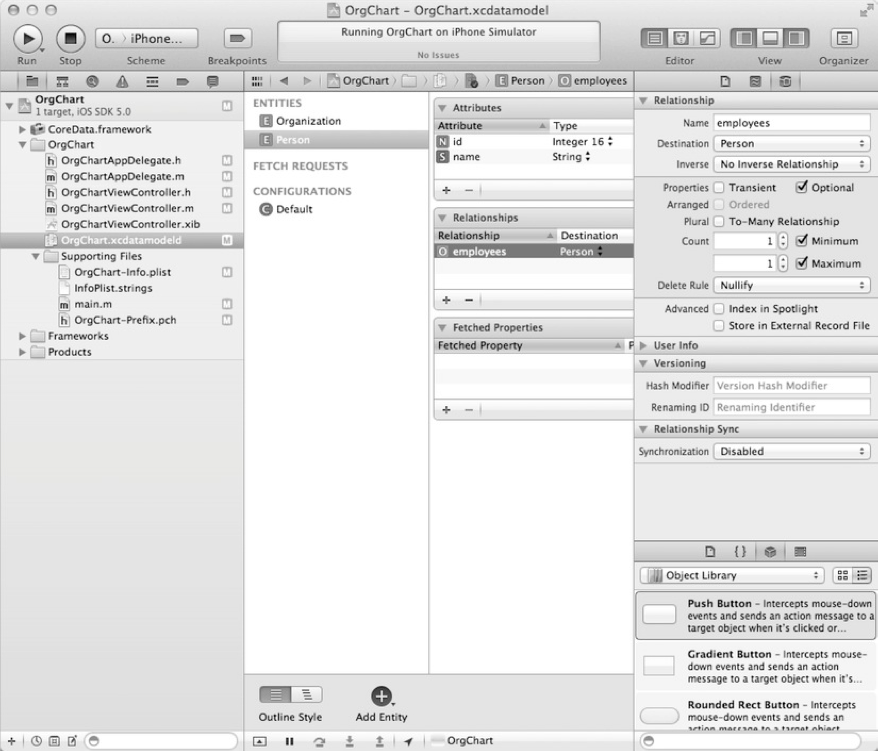The image size is (880, 752).
Task: Uncheck the Minimum count checkbox
Action: coord(802,240)
